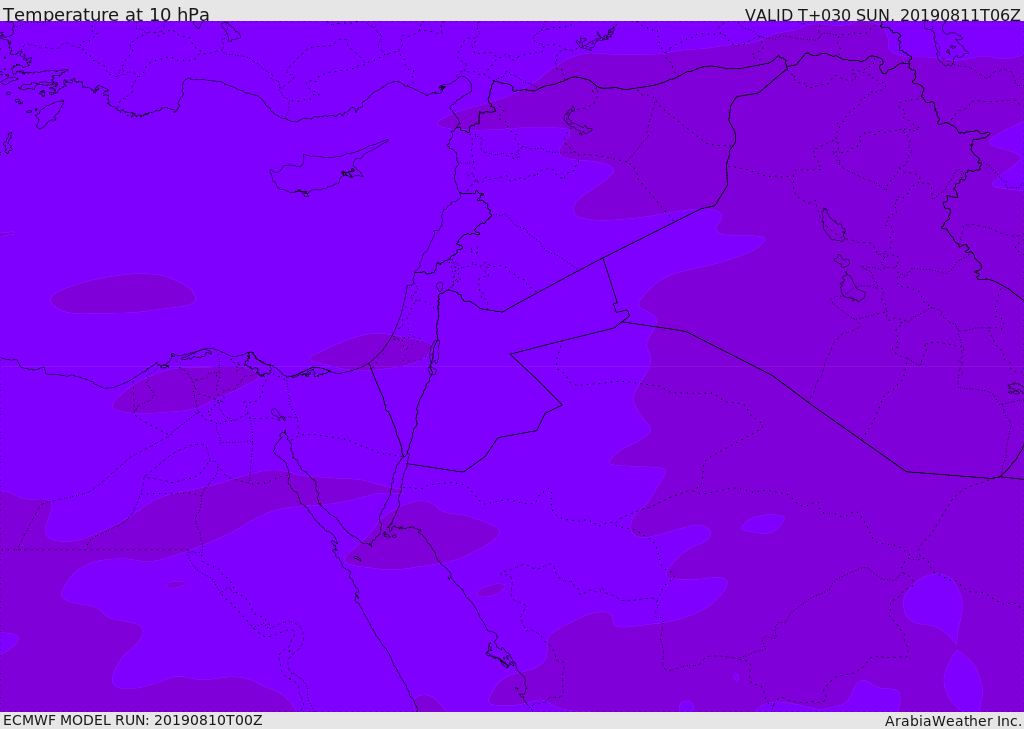
Task: Click the 'ArabiaWeather Inc.' credit text
Action: click(954, 721)
